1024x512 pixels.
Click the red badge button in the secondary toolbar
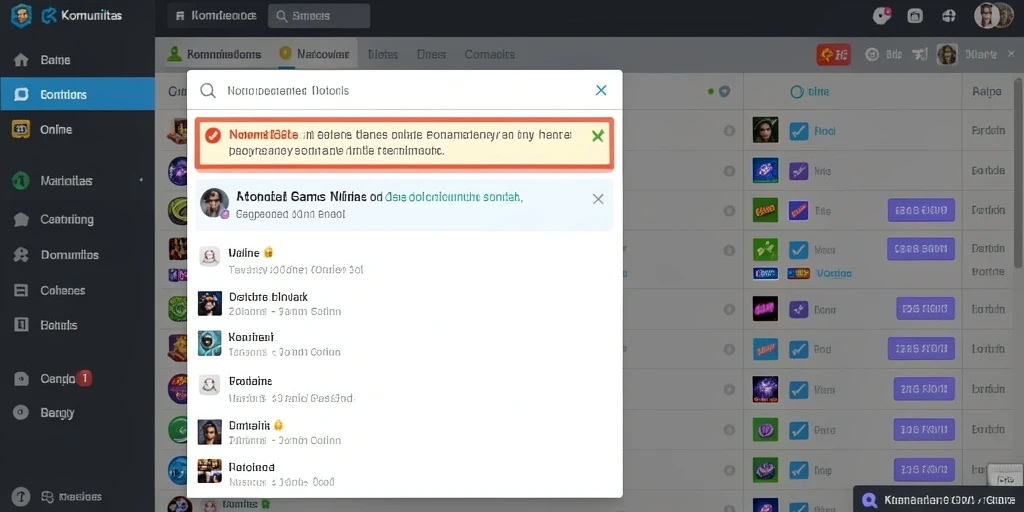(x=833, y=55)
